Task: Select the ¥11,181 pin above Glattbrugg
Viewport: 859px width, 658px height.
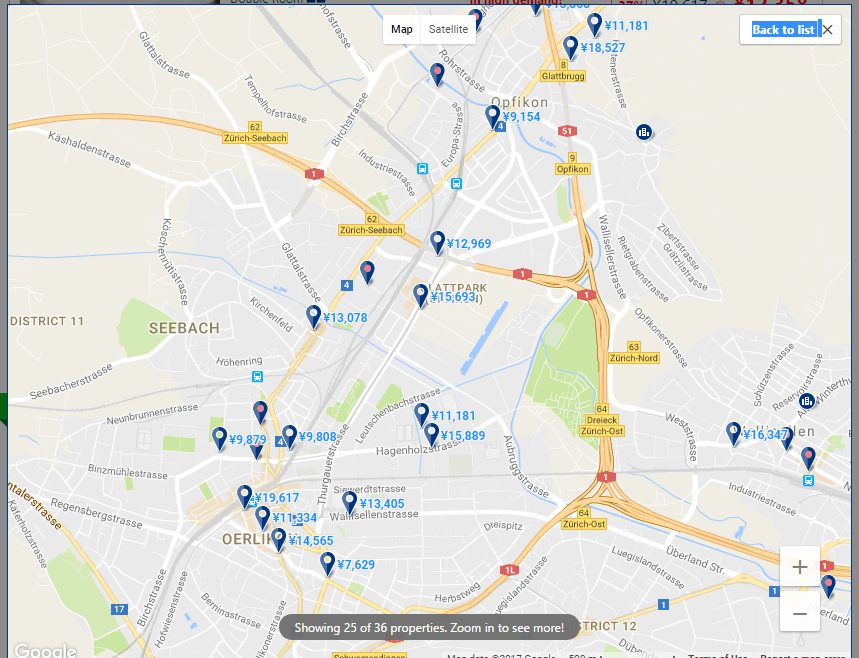Action: (x=594, y=26)
